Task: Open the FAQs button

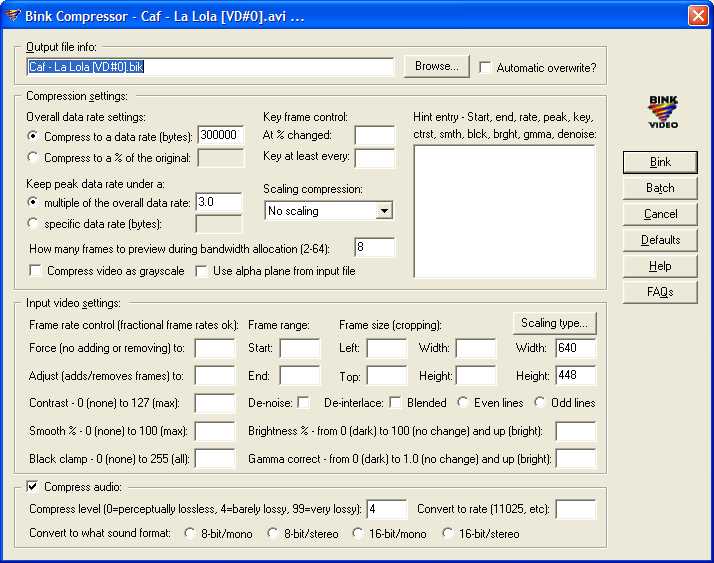Action: pyautogui.click(x=660, y=292)
